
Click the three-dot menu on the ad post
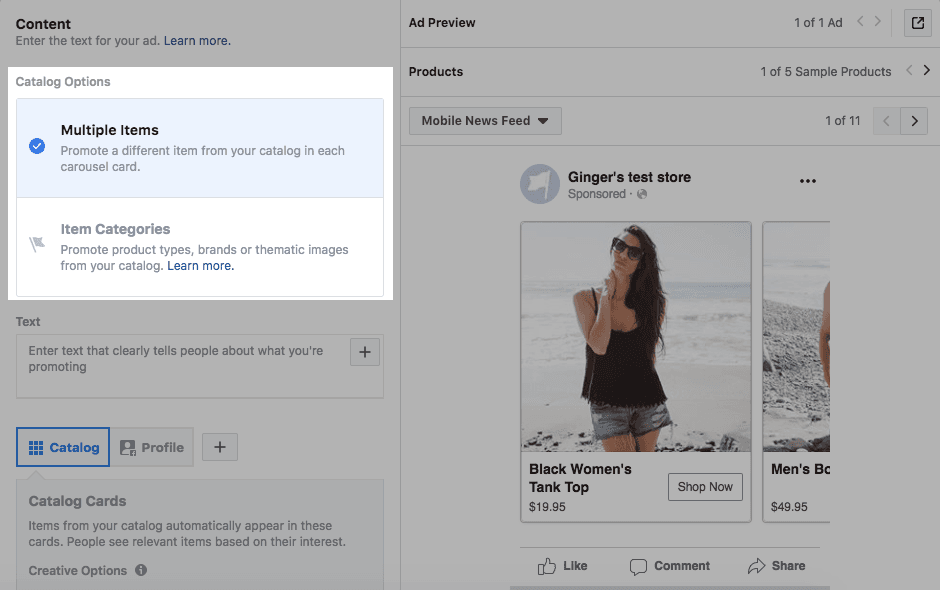coord(808,181)
